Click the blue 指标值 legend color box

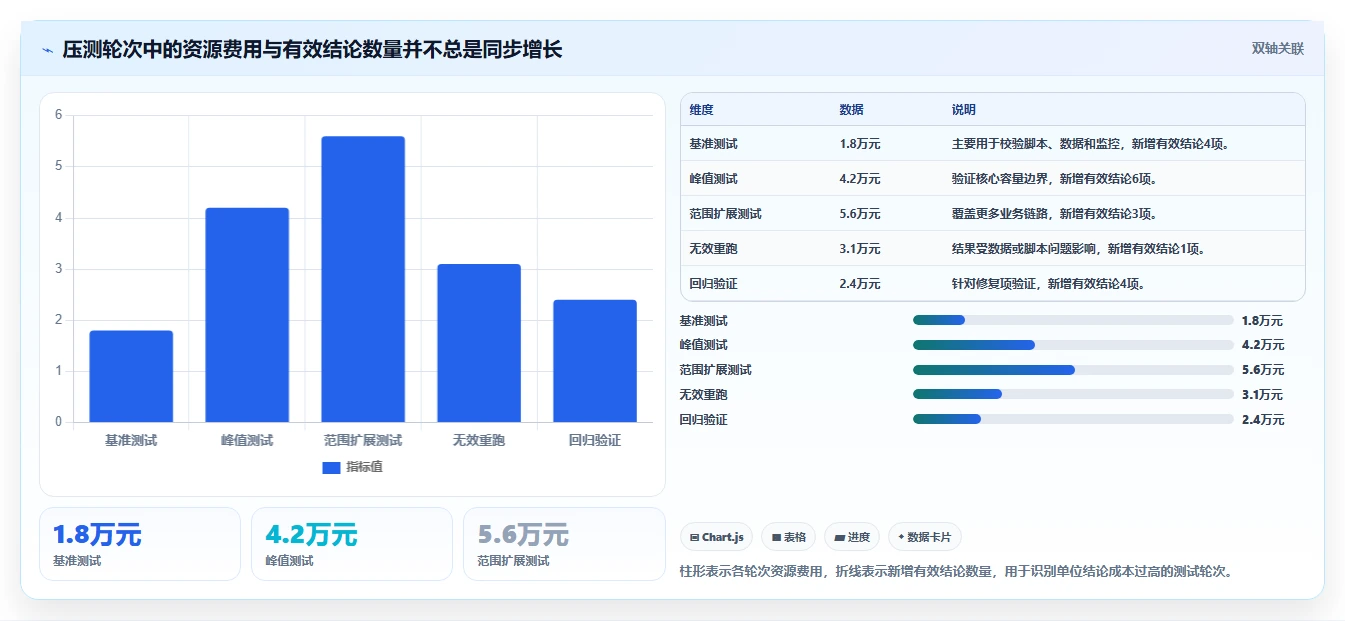(331, 467)
